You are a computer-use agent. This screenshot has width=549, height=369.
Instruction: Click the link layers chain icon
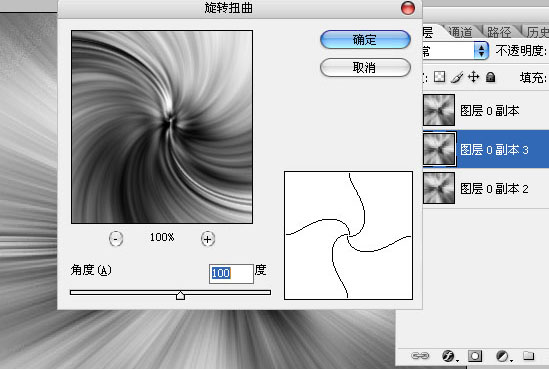pos(420,356)
